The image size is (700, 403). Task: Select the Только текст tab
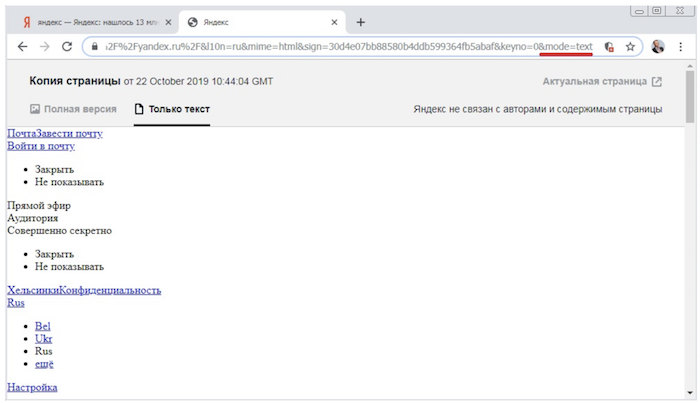click(x=172, y=109)
